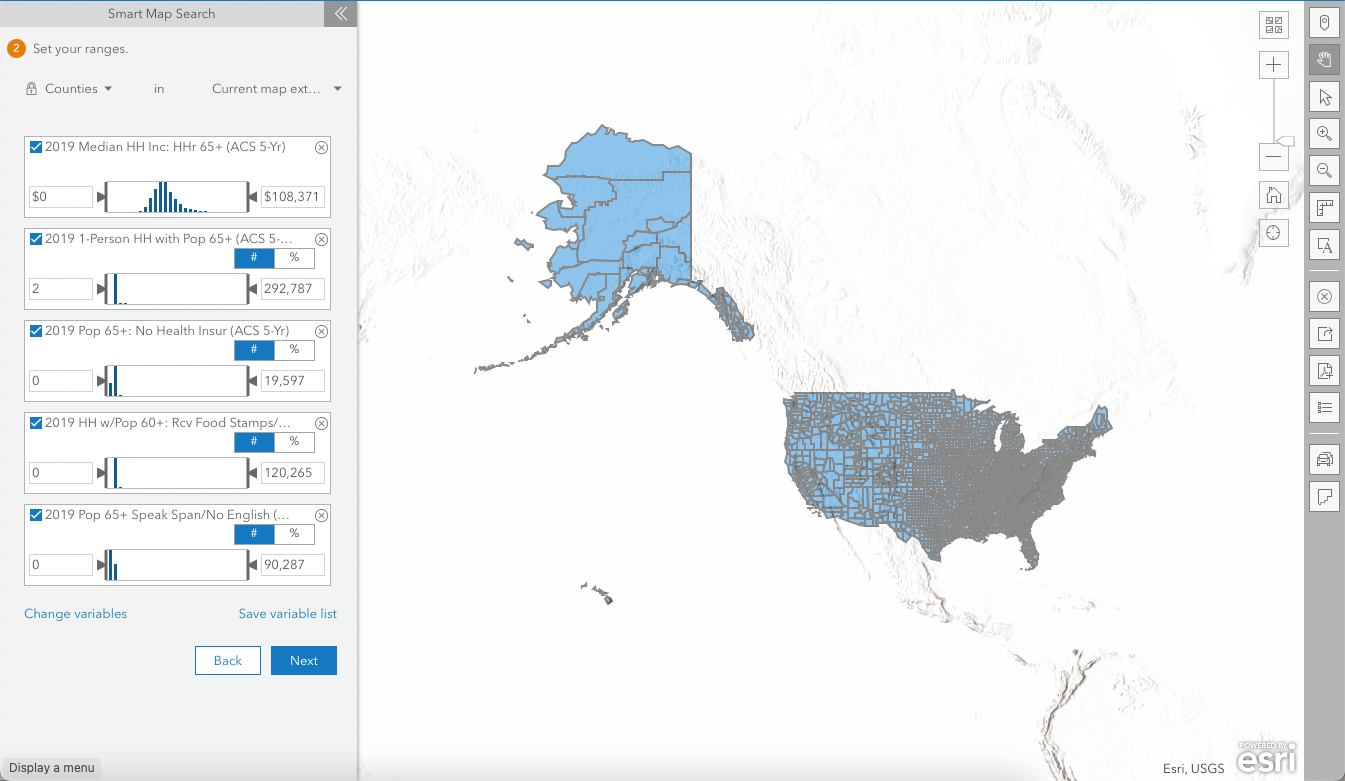The image size is (1345, 781).
Task: Remove the Speak Span/No English variable
Action: (321, 515)
